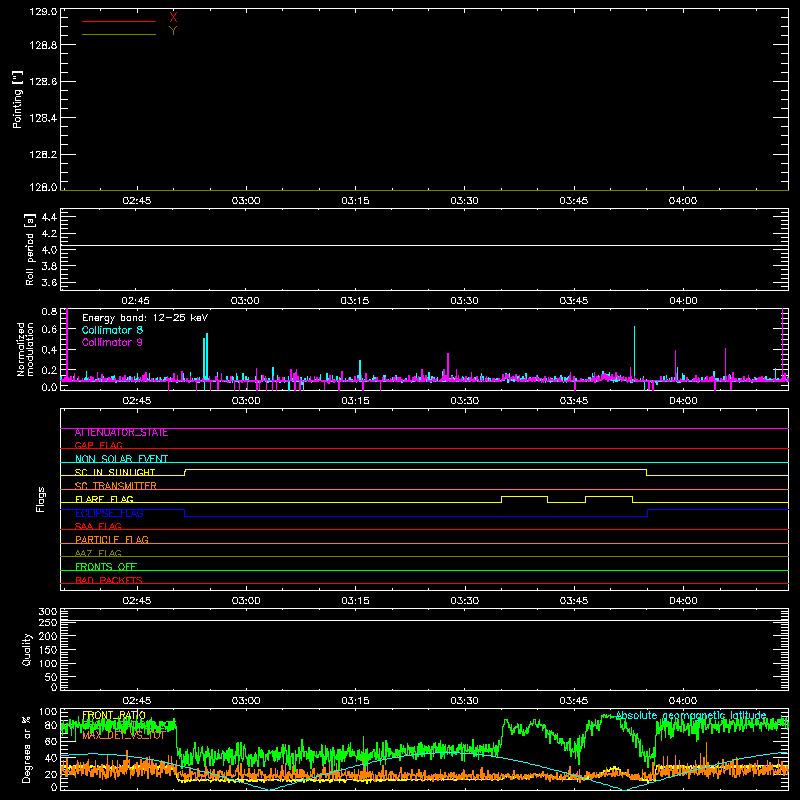Select the 3.8 roll period tick label

pyautogui.click(x=49, y=266)
